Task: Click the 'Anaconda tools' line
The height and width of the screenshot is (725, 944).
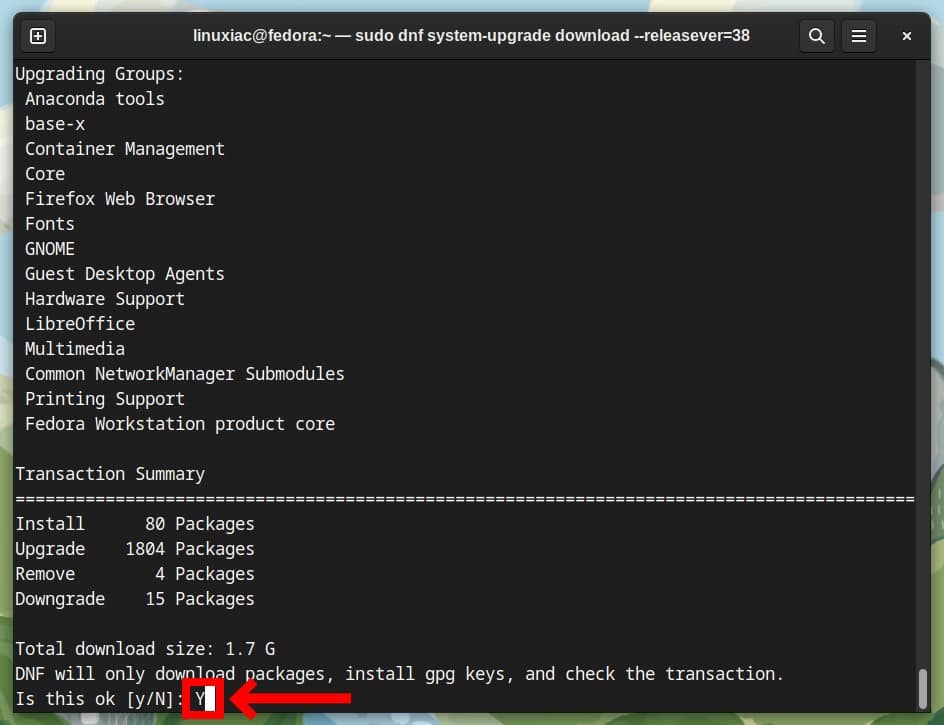Action: [95, 99]
